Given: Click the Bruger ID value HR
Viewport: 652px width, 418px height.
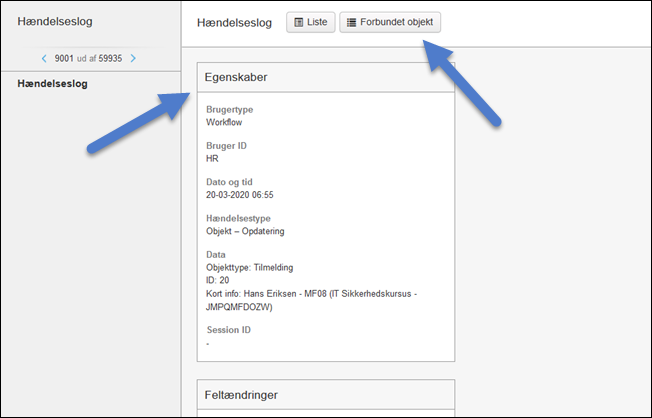Looking at the screenshot, I should coord(212,158).
